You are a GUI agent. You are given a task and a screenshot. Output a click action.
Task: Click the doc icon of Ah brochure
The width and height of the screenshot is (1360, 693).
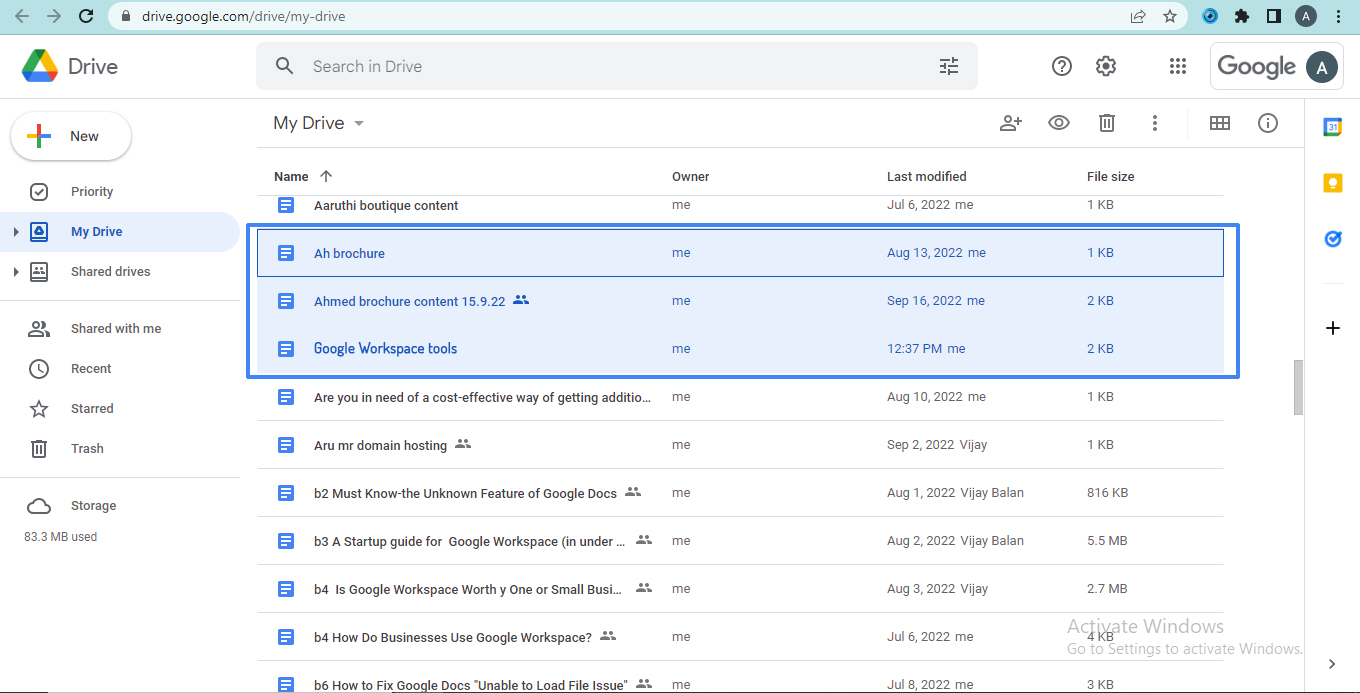click(286, 253)
